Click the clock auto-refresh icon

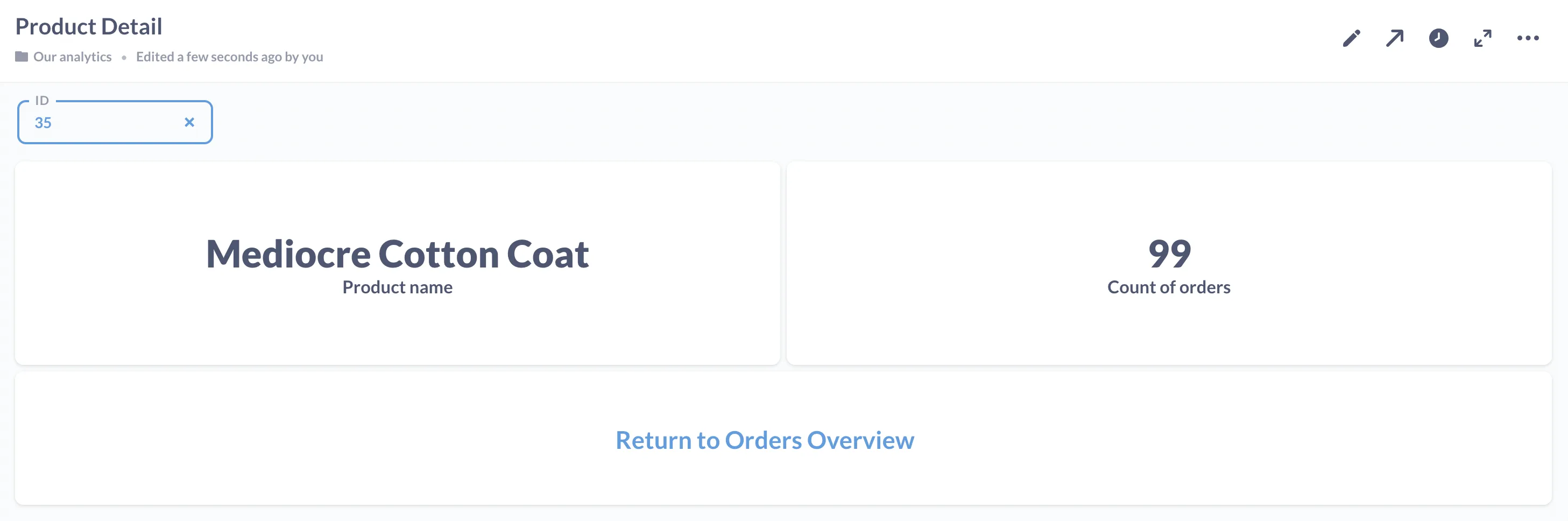(x=1438, y=38)
